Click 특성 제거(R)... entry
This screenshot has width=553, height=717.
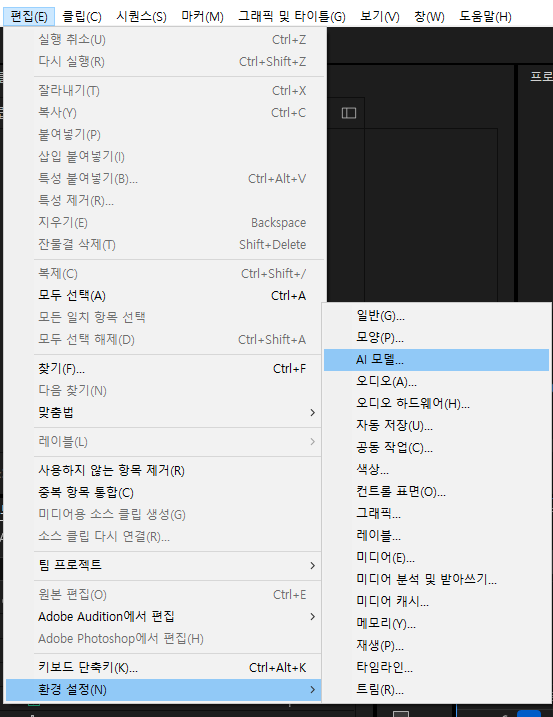click(164, 200)
